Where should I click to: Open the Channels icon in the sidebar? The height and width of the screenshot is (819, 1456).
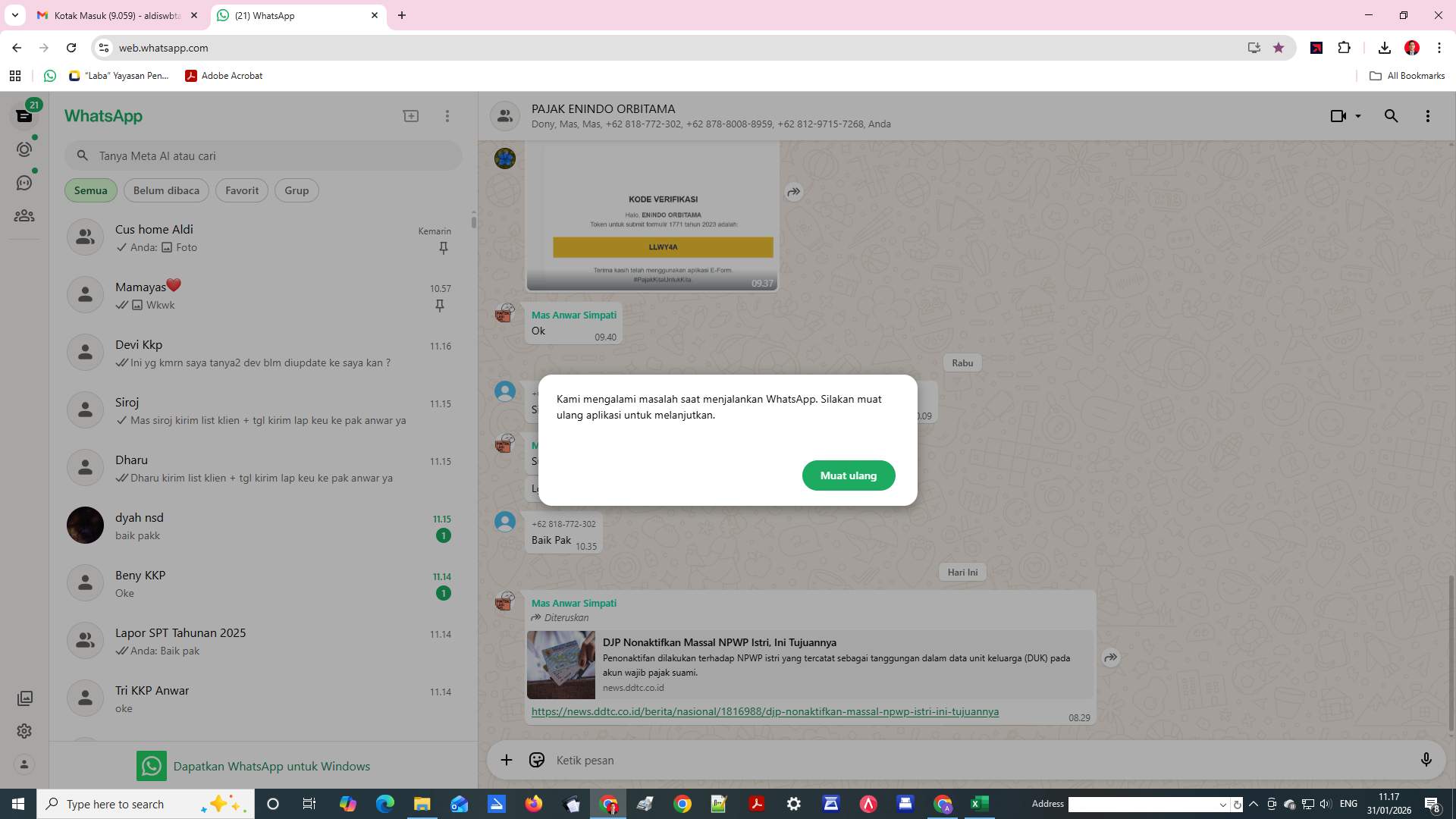(25, 183)
